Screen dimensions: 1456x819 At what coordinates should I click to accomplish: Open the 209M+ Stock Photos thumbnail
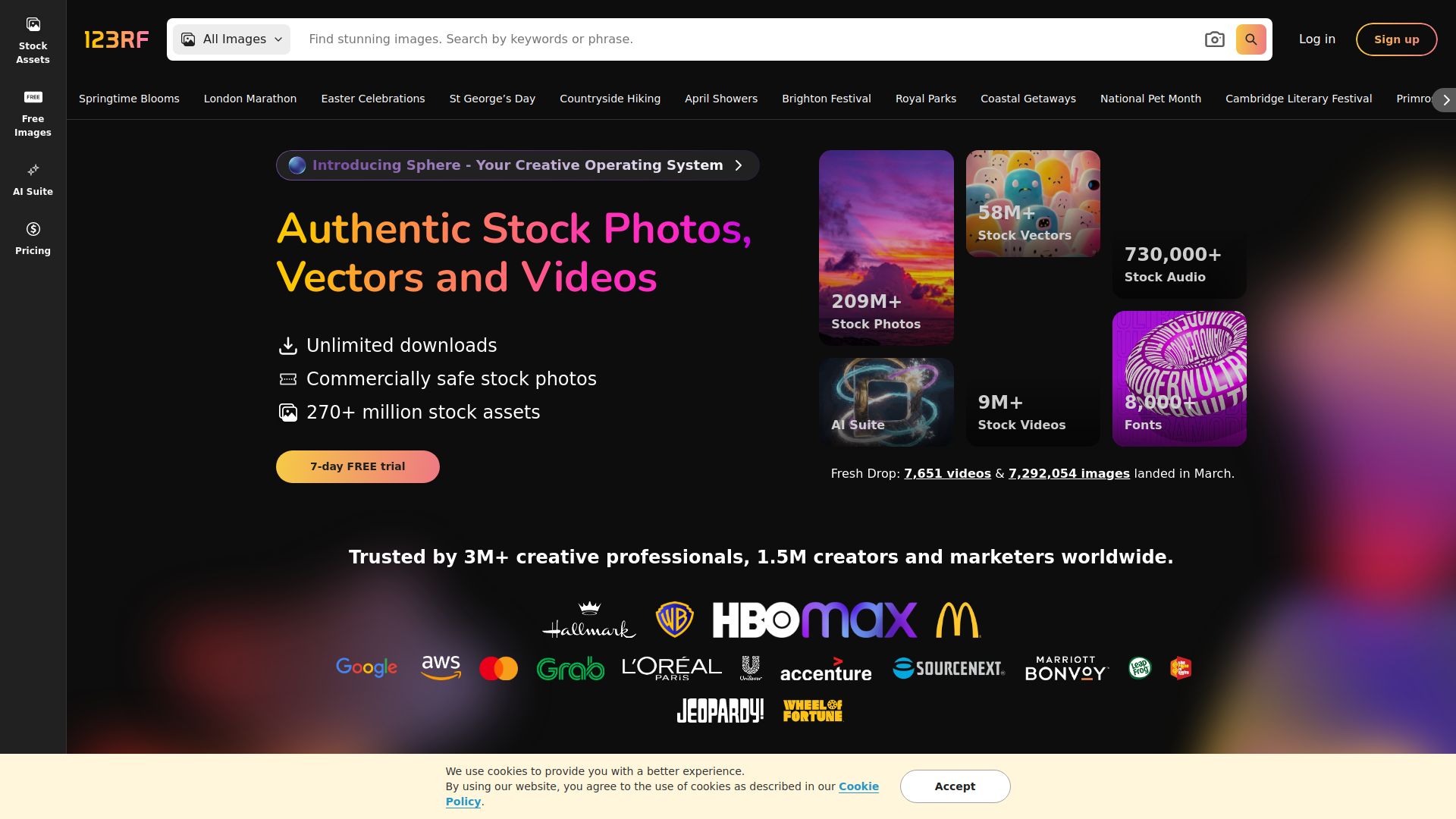(x=886, y=247)
